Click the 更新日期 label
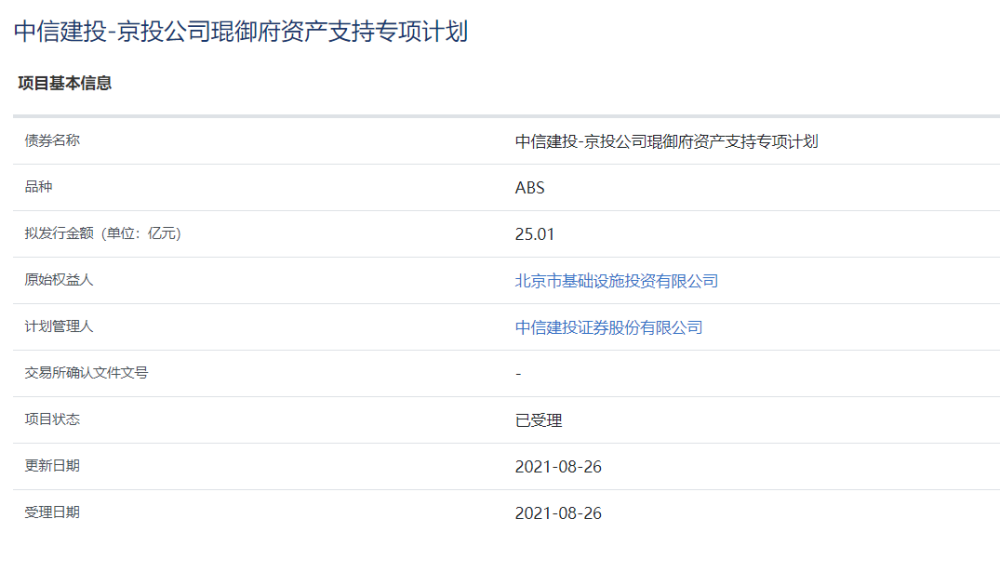Screen dimensions: 1000x572 [52, 466]
